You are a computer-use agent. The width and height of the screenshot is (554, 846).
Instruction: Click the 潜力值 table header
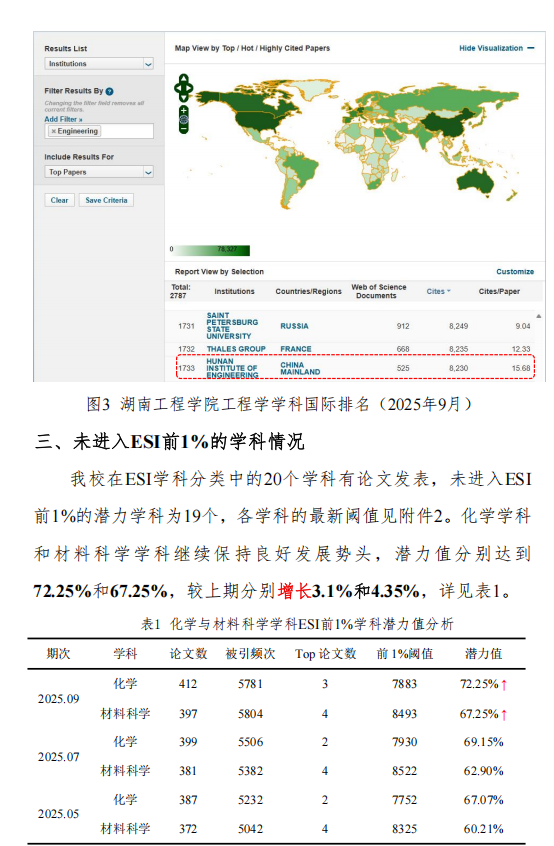pyautogui.click(x=483, y=653)
